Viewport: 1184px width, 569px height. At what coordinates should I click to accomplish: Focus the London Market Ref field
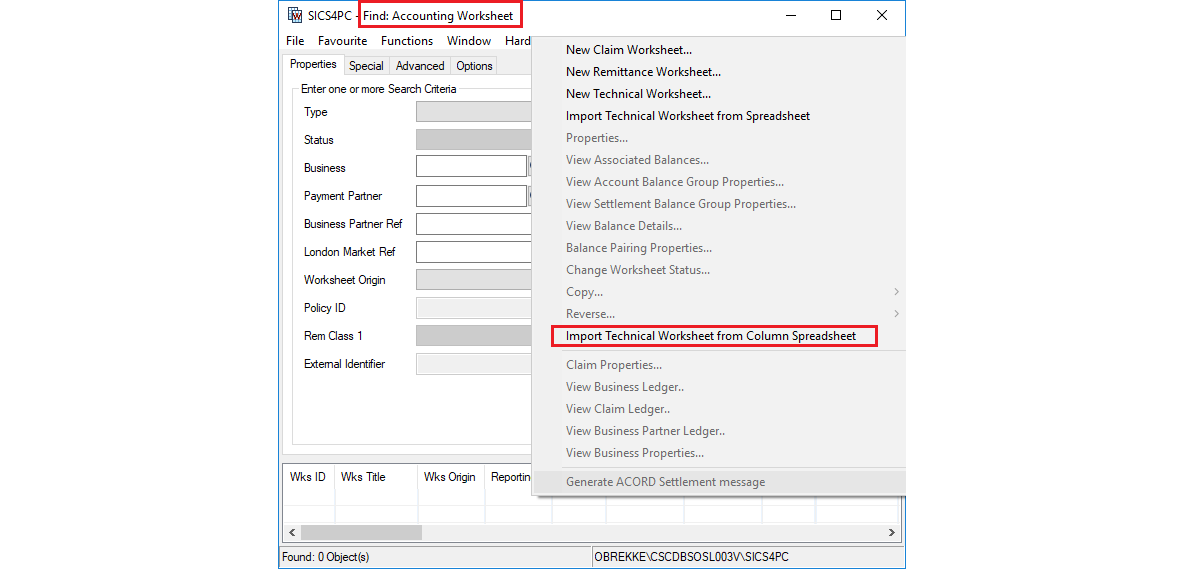[x=473, y=252]
